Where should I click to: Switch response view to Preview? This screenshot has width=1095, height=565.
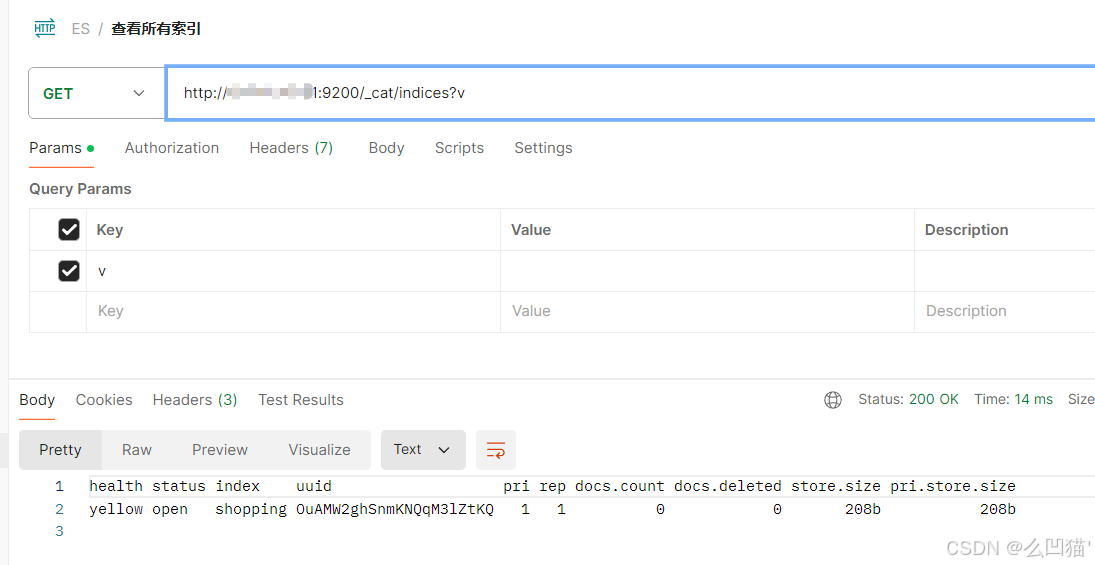point(220,450)
